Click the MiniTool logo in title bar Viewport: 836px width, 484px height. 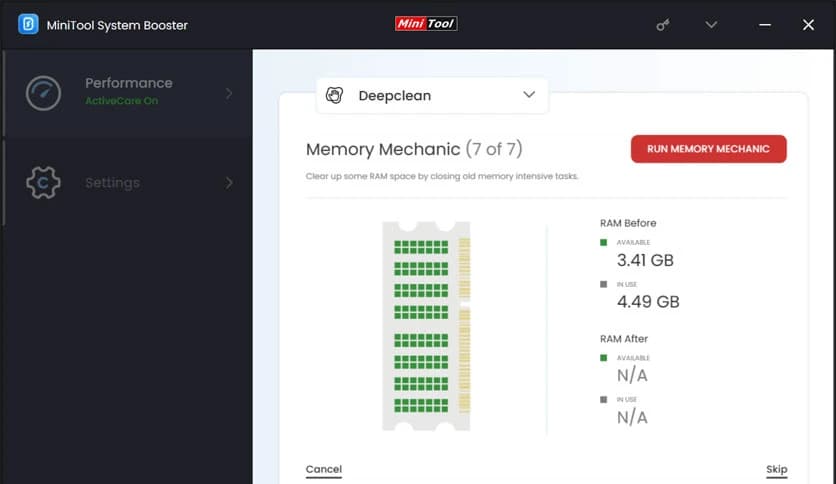point(425,23)
